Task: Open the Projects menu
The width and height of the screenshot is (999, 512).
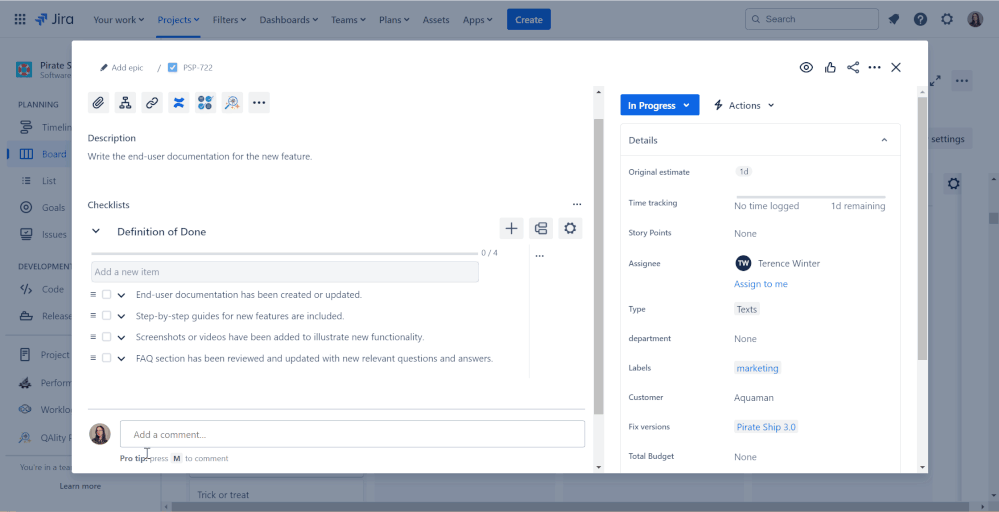Action: coord(178,20)
